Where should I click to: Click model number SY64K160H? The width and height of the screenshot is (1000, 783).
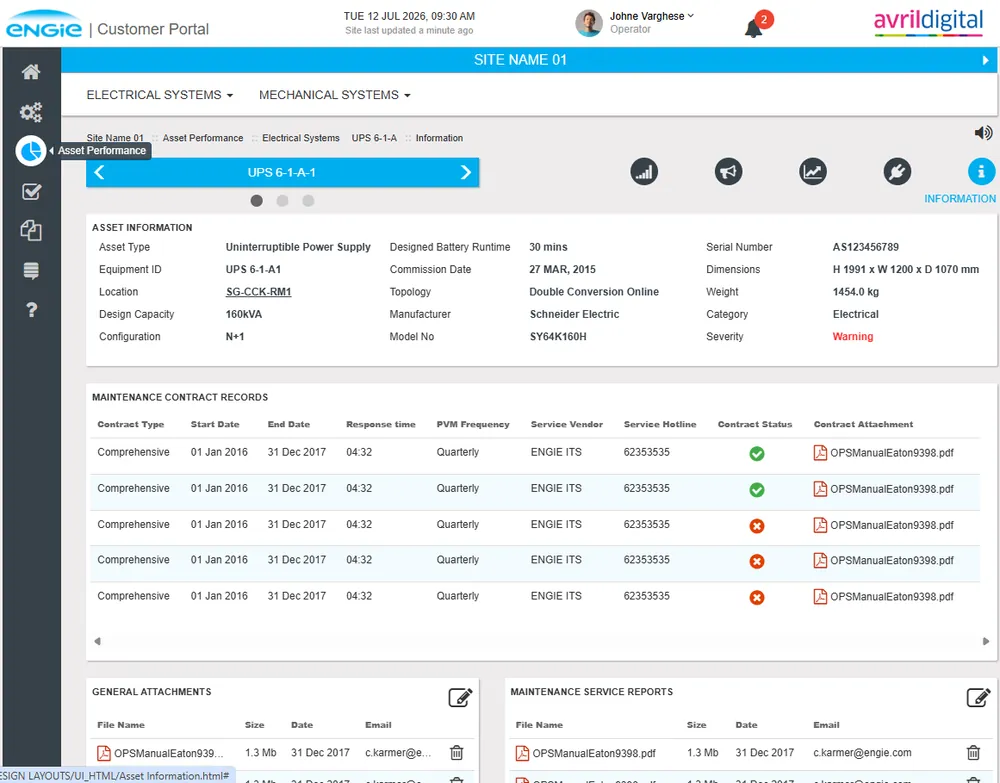point(558,337)
